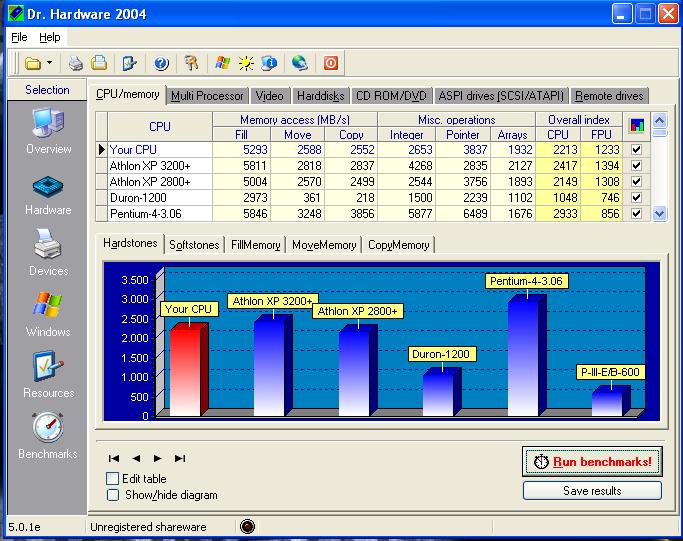Image resolution: width=683 pixels, height=541 pixels.
Task: Click the yellow sun toolbar icon
Action: pyautogui.click(x=246, y=64)
